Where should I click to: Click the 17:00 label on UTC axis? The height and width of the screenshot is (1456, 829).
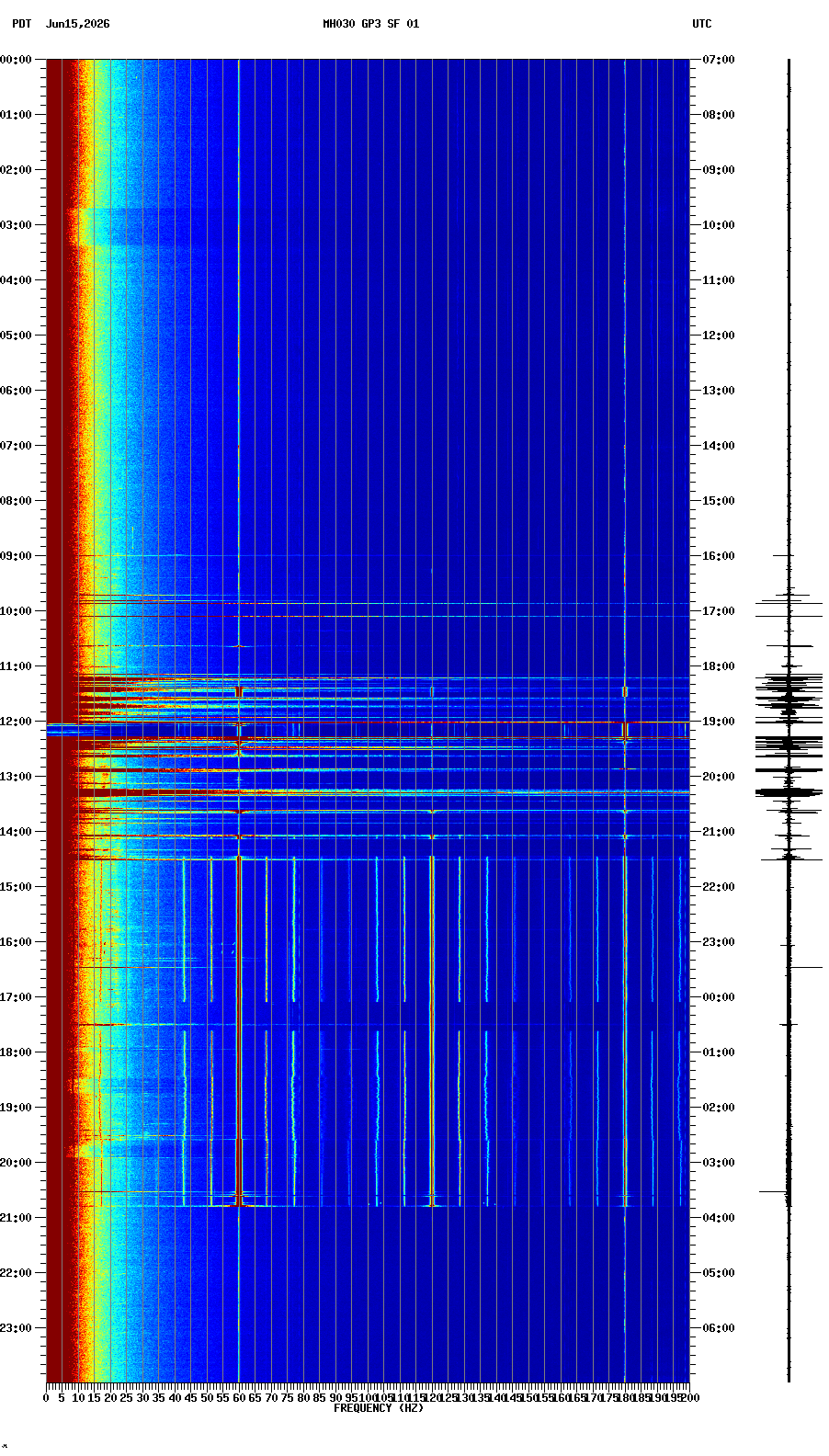719,611
